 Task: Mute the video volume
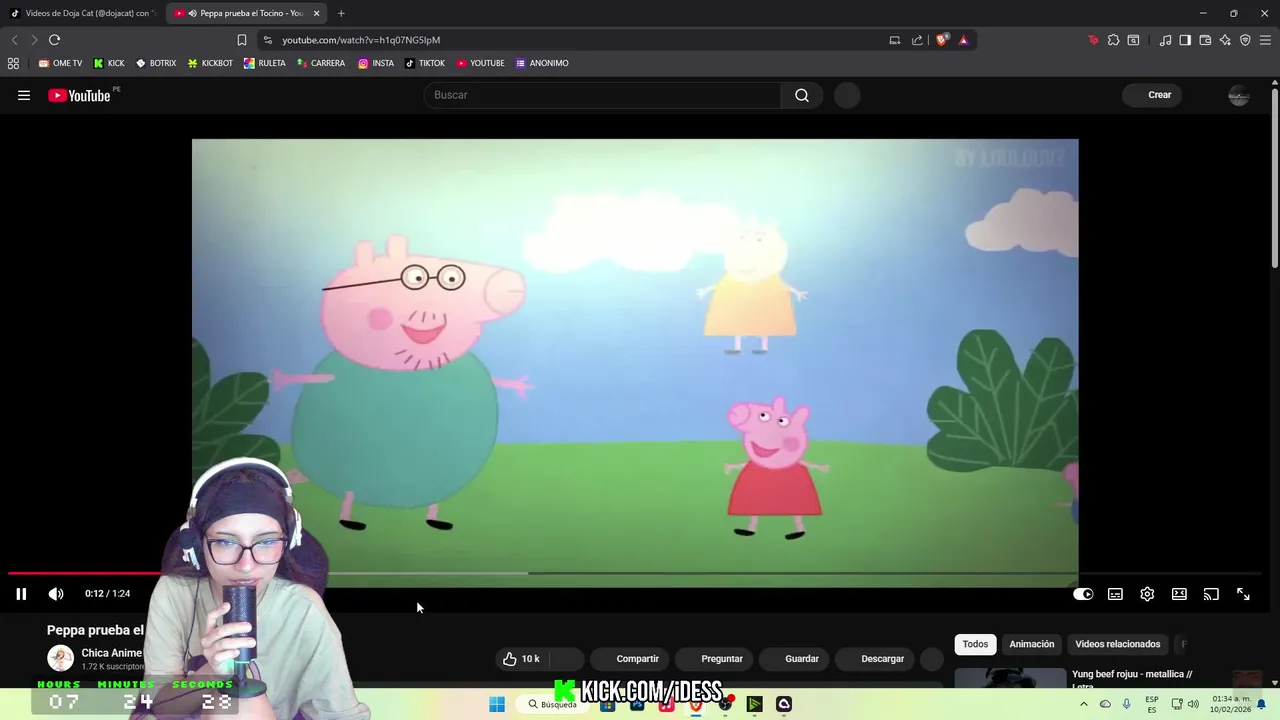click(x=56, y=594)
